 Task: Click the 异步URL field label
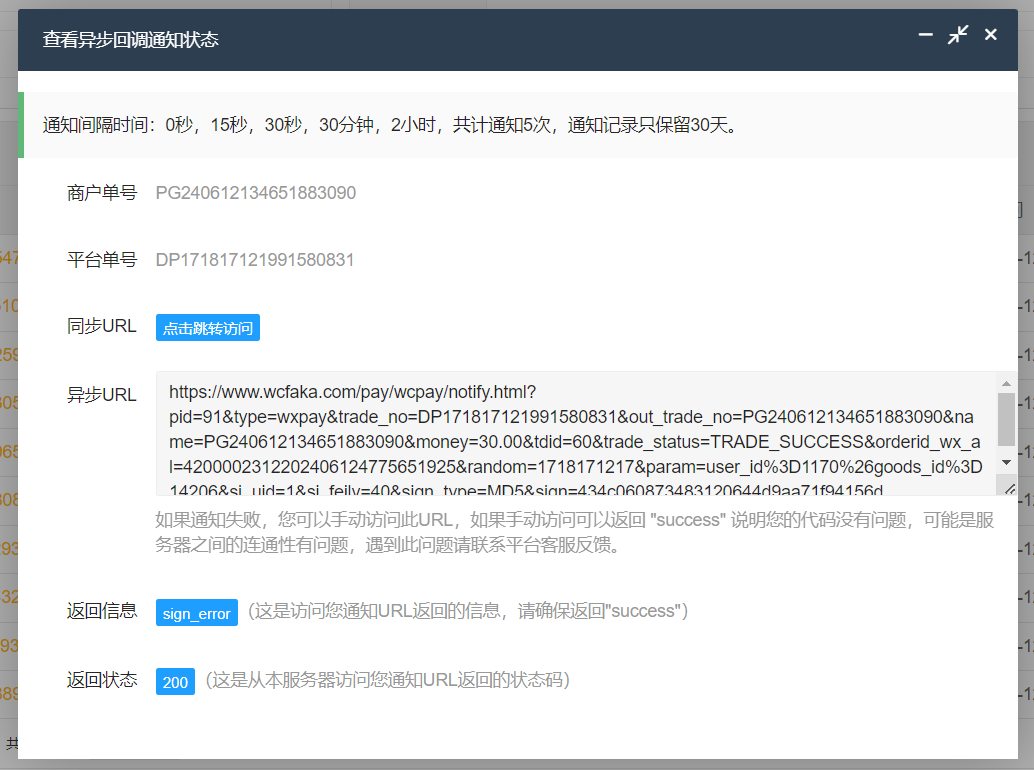[101, 395]
